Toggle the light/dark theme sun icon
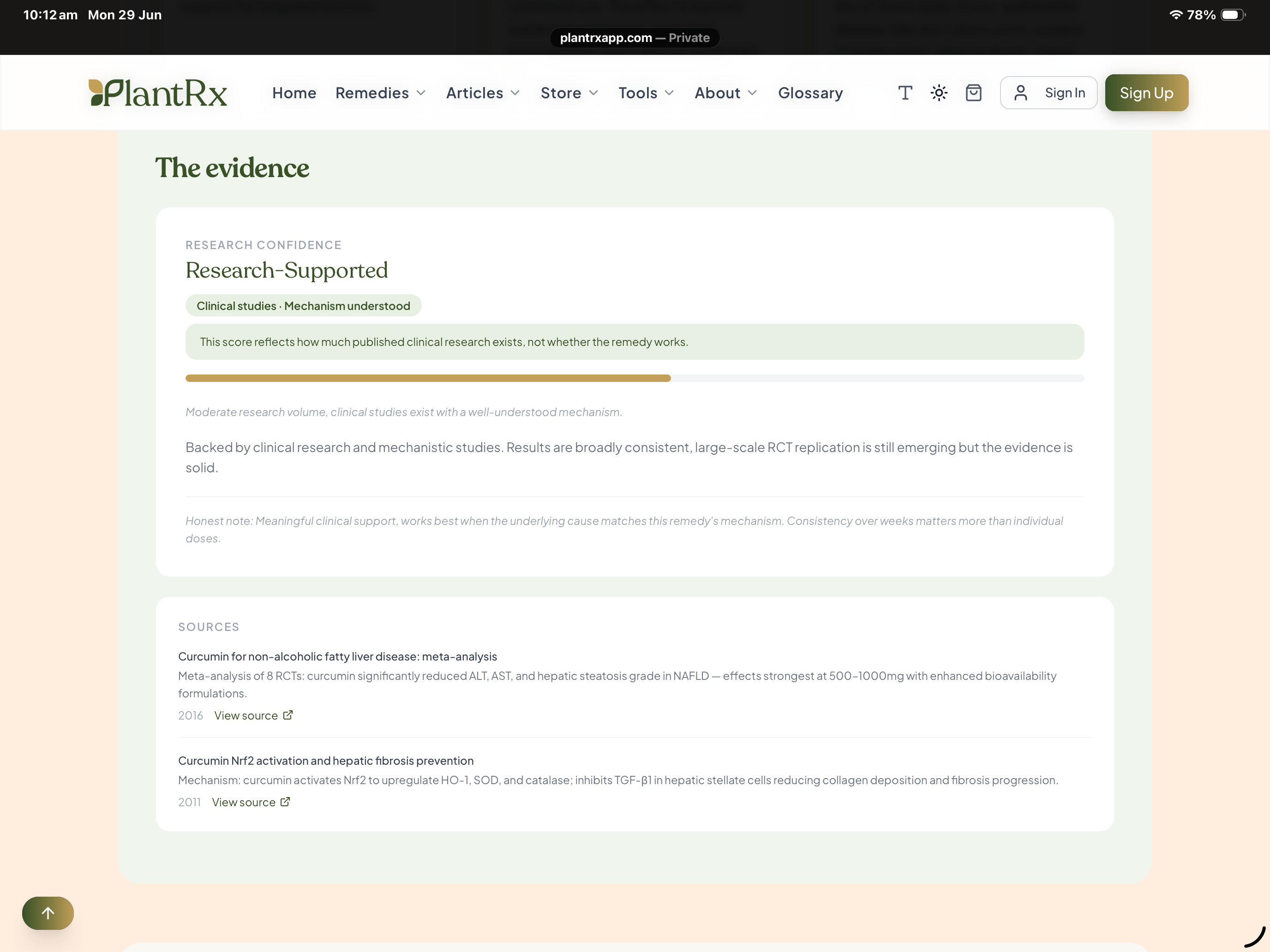The image size is (1270, 952). pyautogui.click(x=939, y=93)
